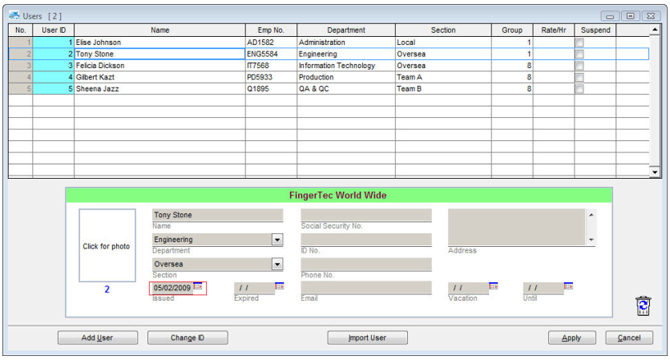Screen dimensions: 670x360
Task: Toggle Suspend checkbox for Tony Stone
Action: [x=579, y=54]
